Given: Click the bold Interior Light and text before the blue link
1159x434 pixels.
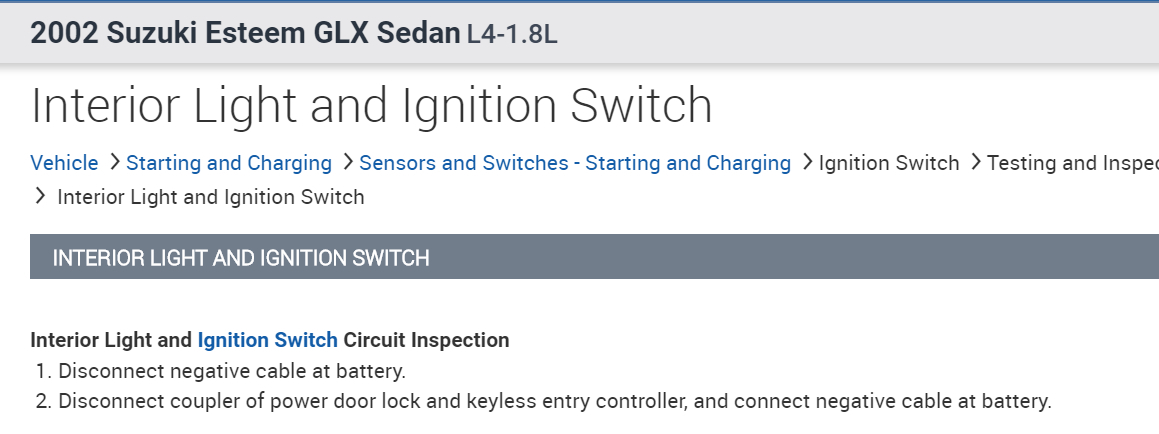Looking at the screenshot, I should (x=111, y=340).
